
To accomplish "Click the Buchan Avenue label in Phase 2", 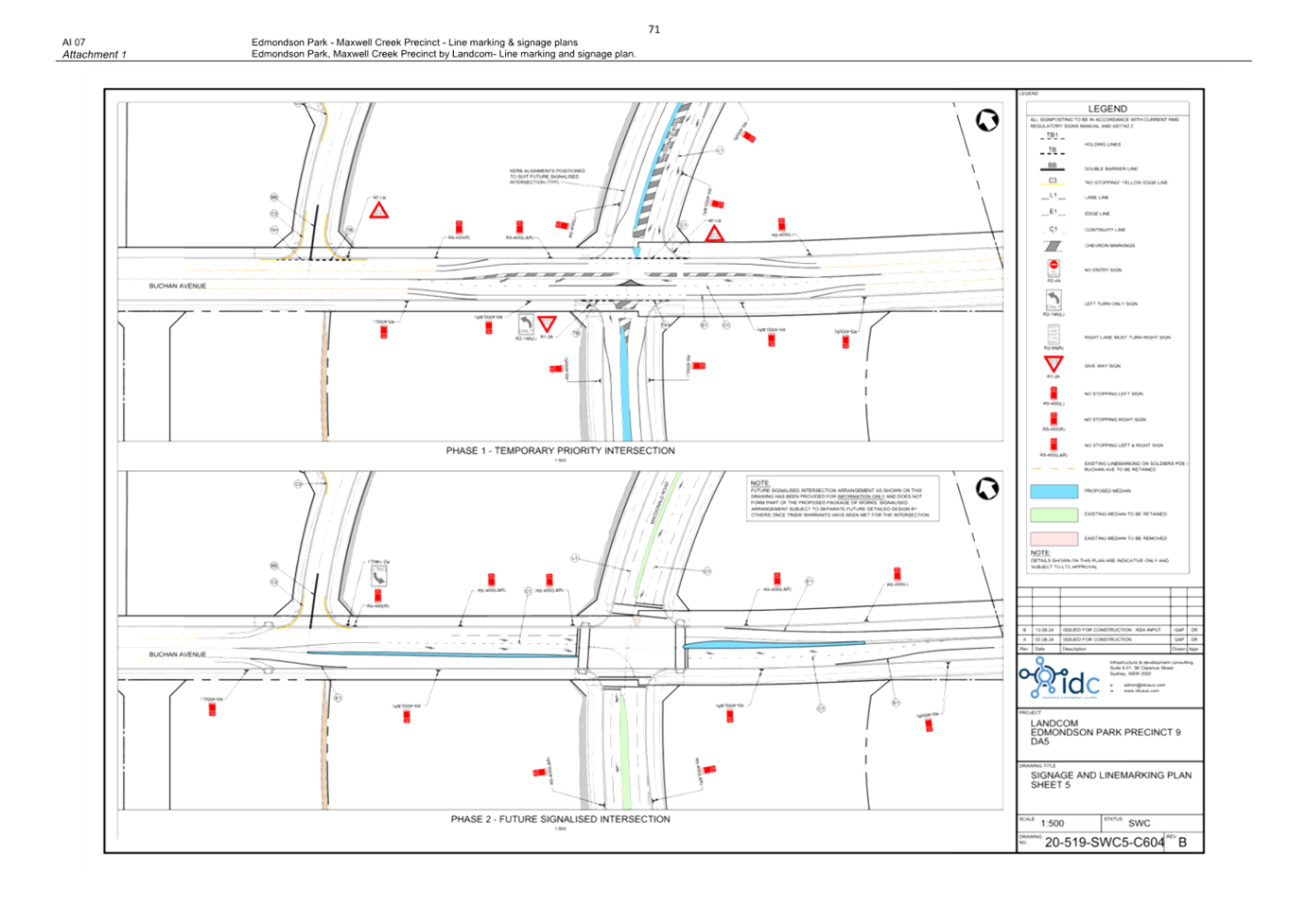I will [x=177, y=654].
